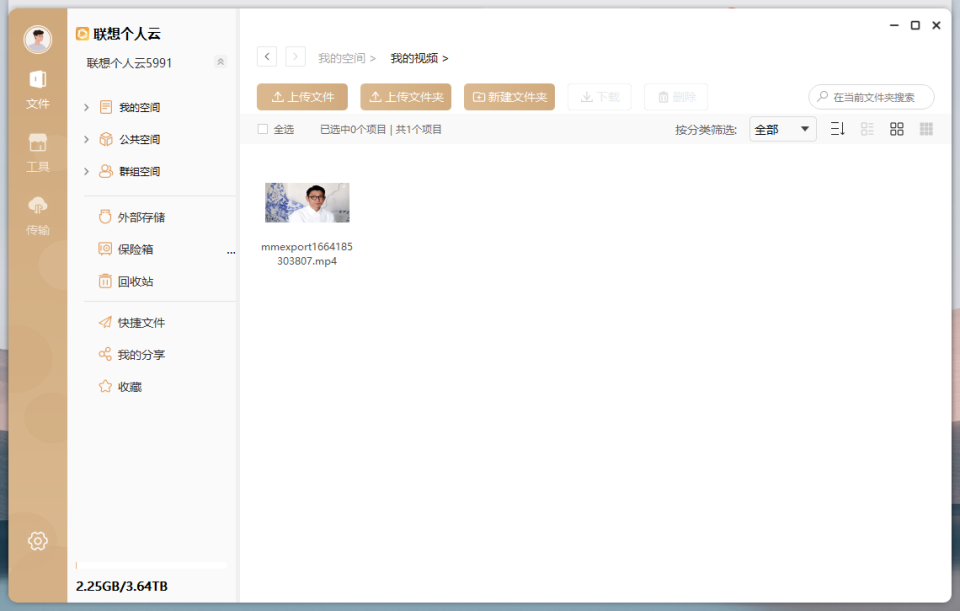Image resolution: width=960 pixels, height=611 pixels.
Task: Click the back navigation arrow
Action: point(267,57)
